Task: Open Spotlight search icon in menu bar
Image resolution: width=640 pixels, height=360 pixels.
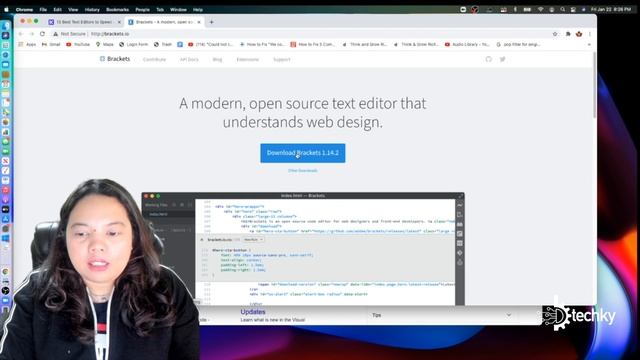Action: [562, 9]
